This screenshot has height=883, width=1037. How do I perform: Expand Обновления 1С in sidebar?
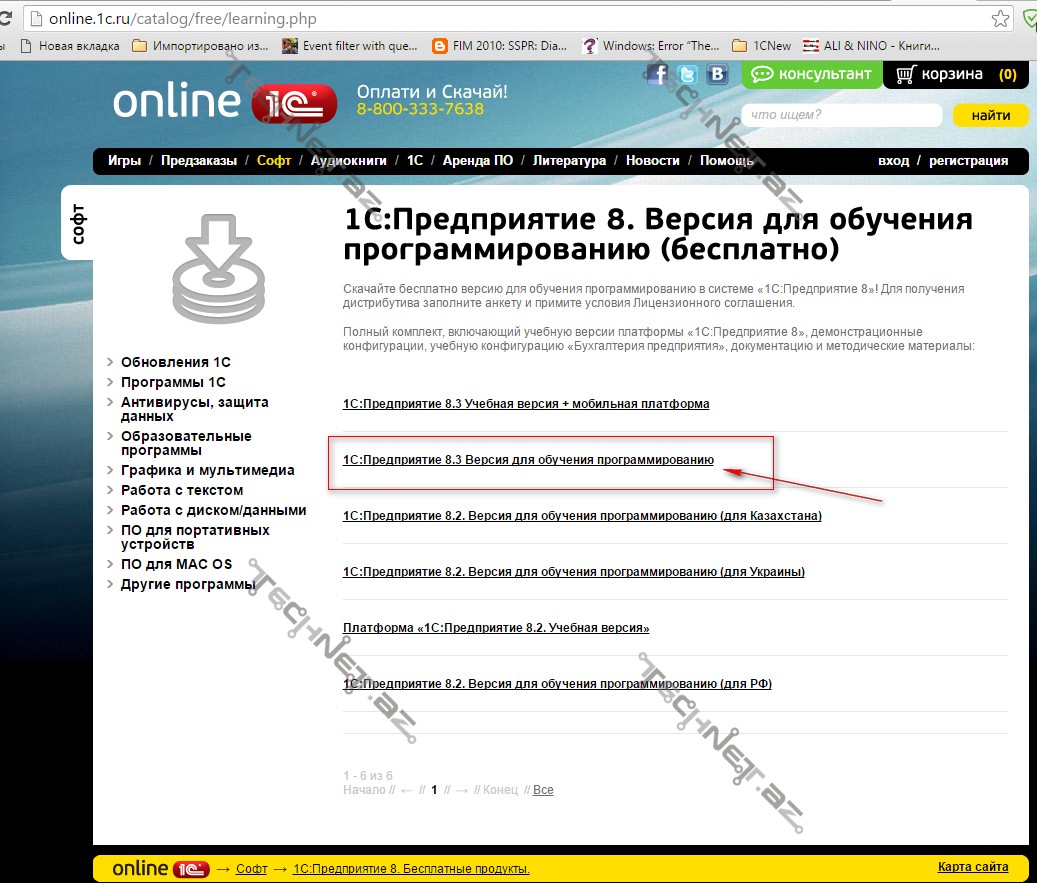pyautogui.click(x=176, y=362)
